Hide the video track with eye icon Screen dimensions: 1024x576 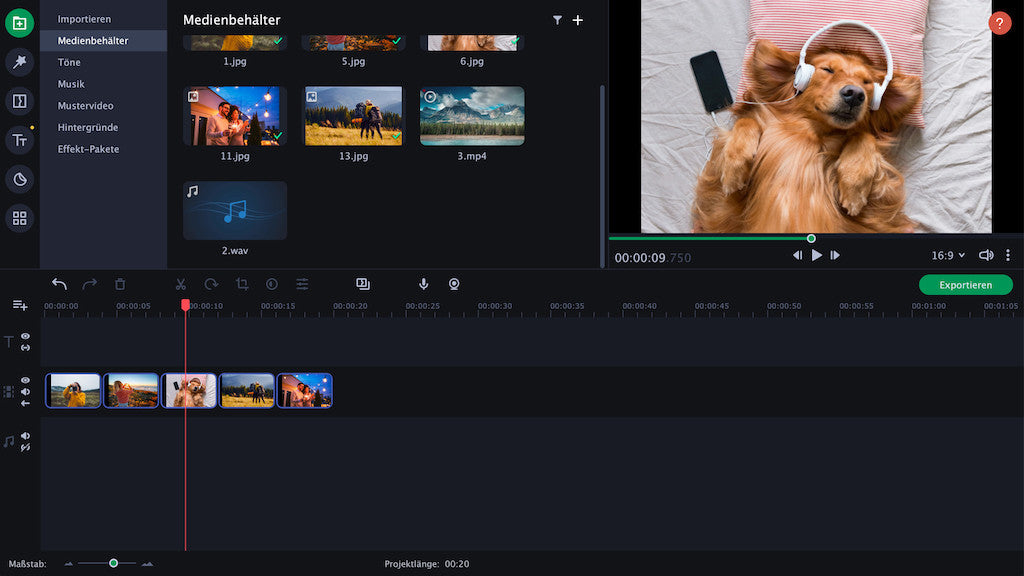point(25,381)
